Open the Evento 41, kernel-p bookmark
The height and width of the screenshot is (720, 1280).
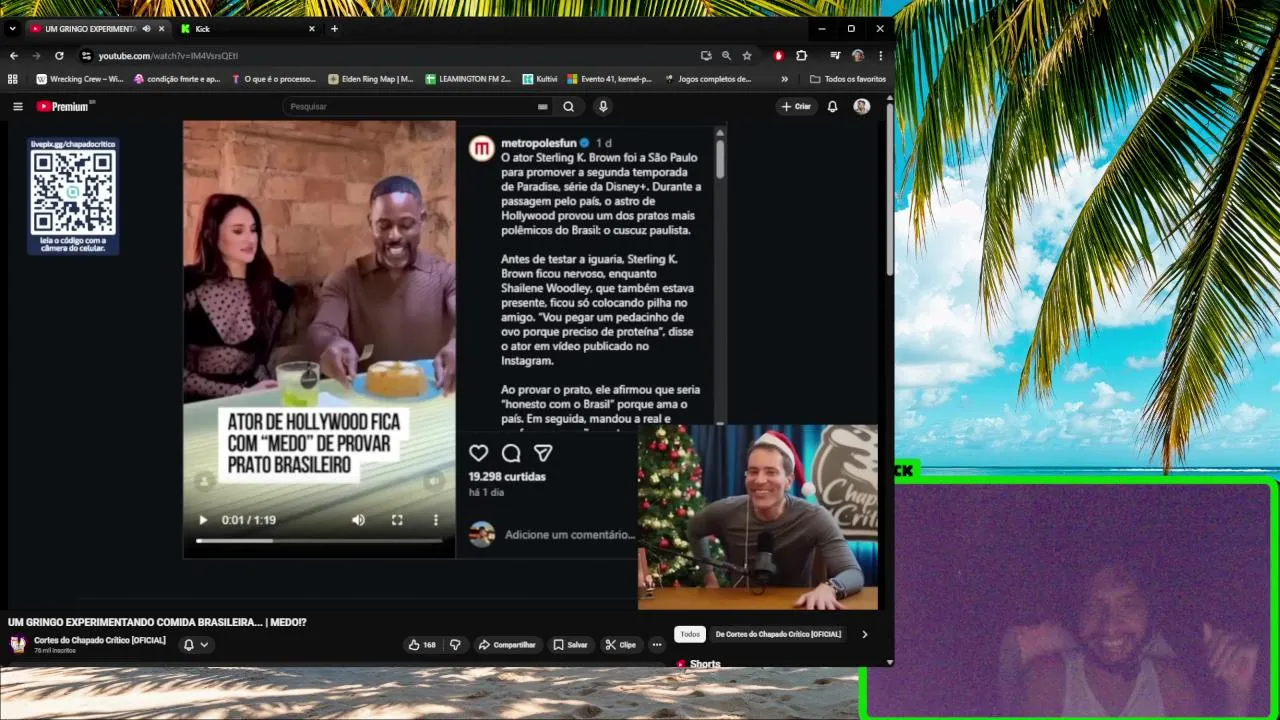coord(609,79)
